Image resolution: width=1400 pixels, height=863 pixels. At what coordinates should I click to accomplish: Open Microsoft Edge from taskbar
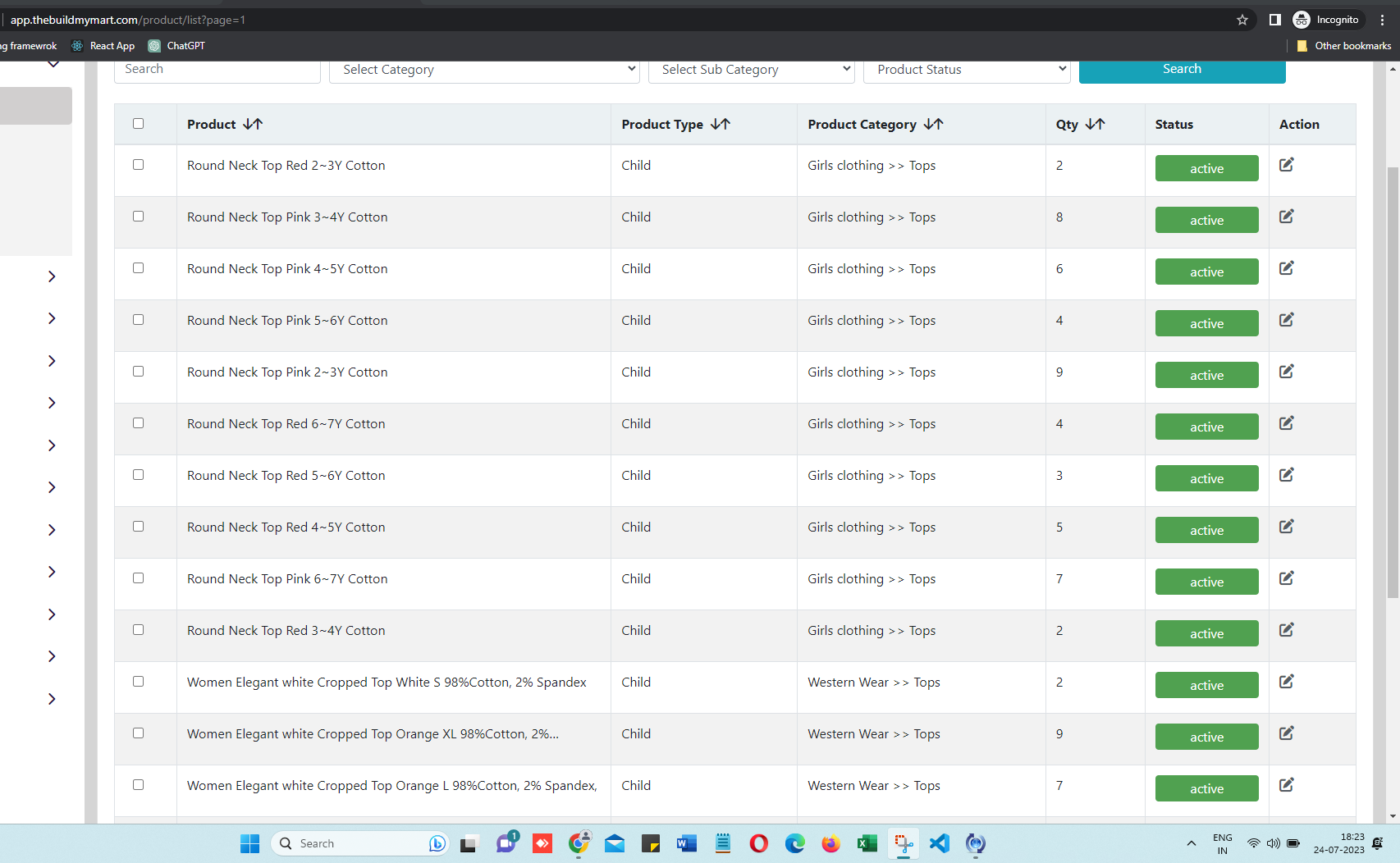(x=795, y=843)
